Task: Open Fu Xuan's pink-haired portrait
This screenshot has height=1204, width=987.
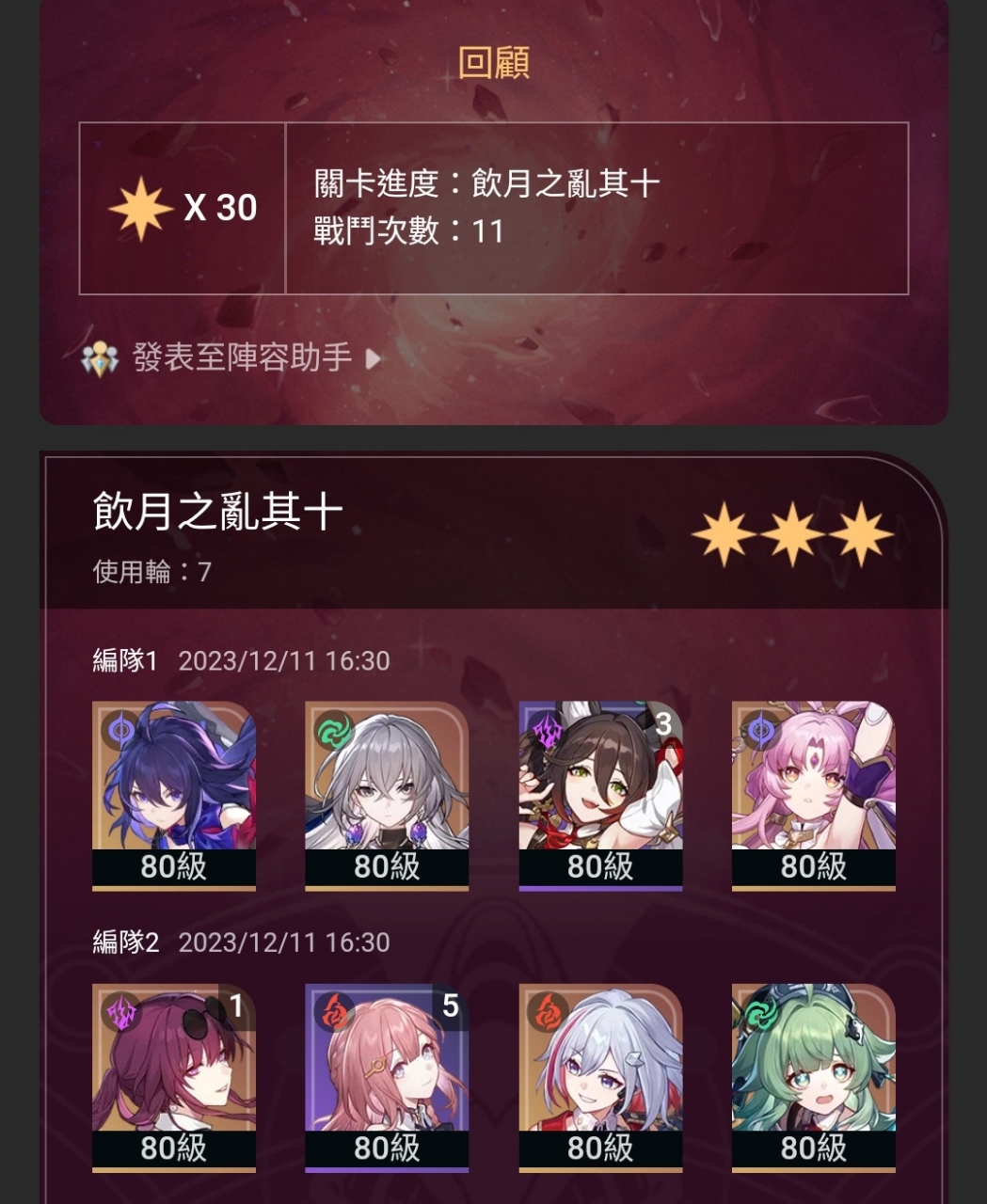Action: point(814,795)
